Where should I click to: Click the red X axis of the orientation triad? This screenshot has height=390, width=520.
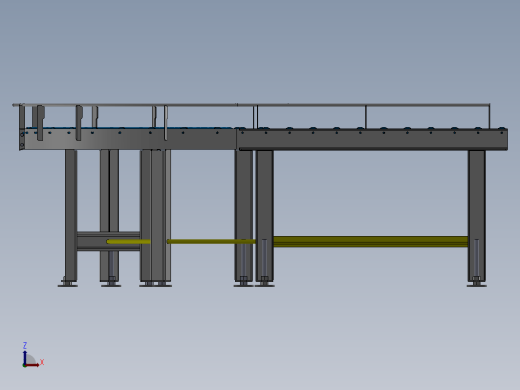[x=32, y=365]
